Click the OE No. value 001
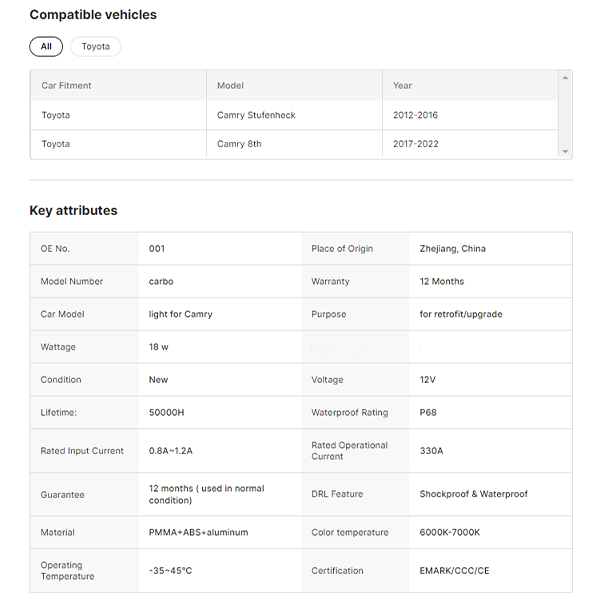Viewport: 600px width, 600px height. click(x=157, y=249)
